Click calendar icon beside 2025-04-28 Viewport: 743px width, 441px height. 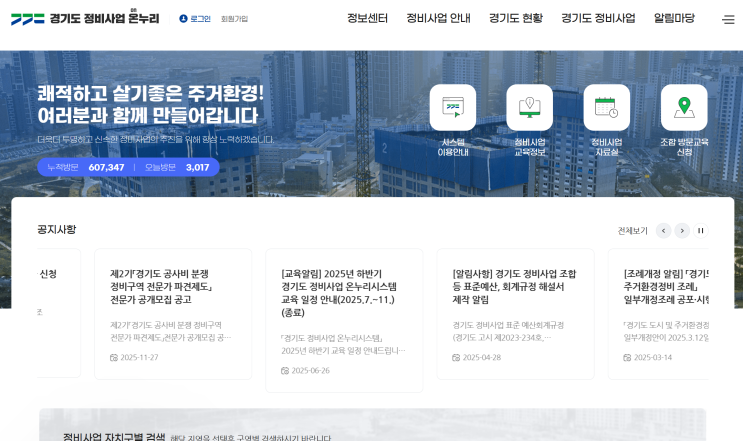456,358
